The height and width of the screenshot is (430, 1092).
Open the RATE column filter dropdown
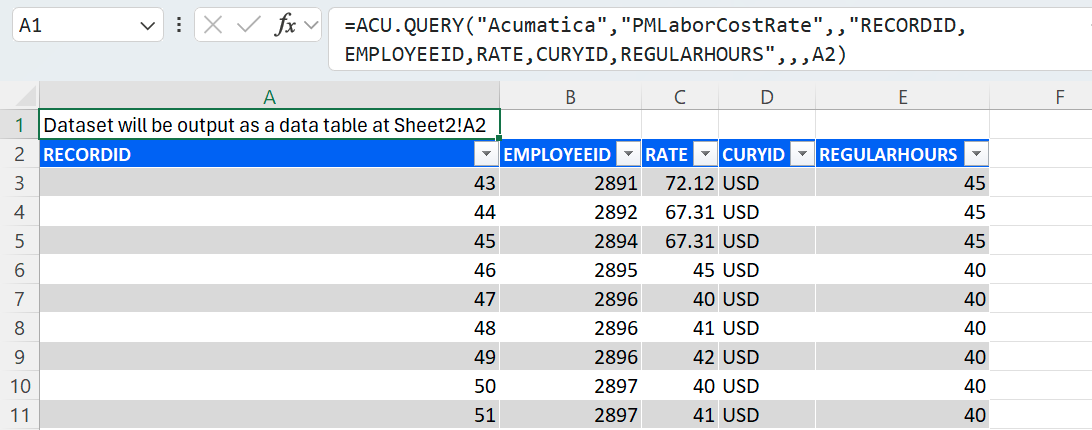(x=705, y=154)
